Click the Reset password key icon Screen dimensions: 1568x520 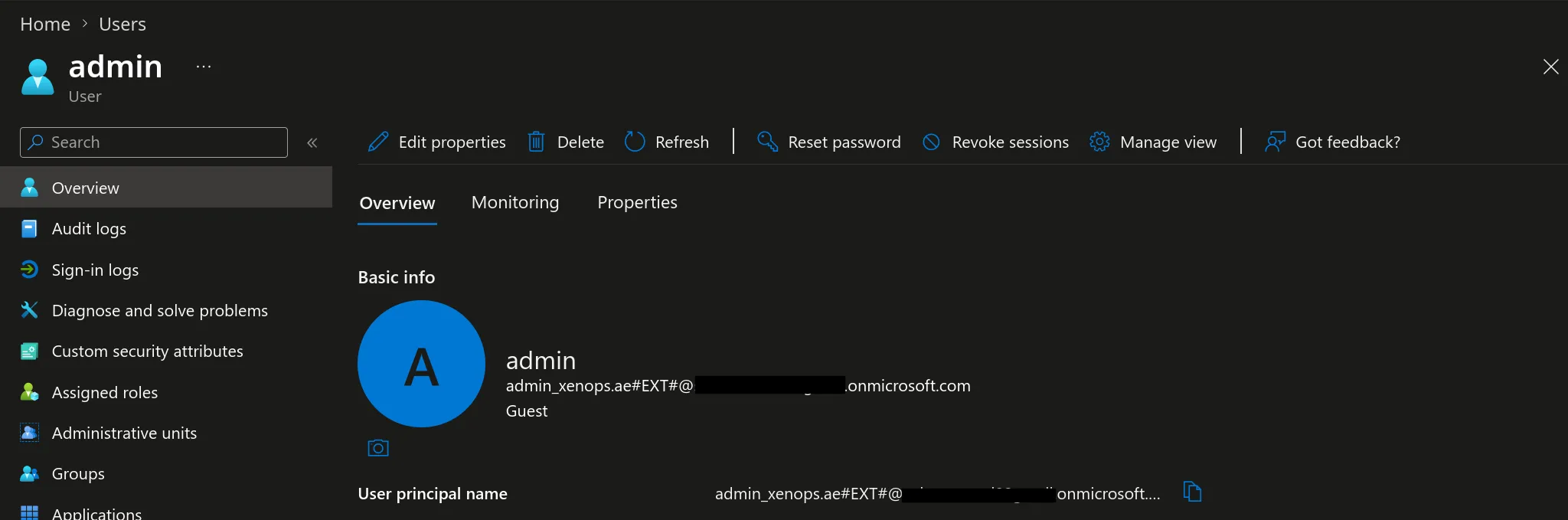point(767,141)
